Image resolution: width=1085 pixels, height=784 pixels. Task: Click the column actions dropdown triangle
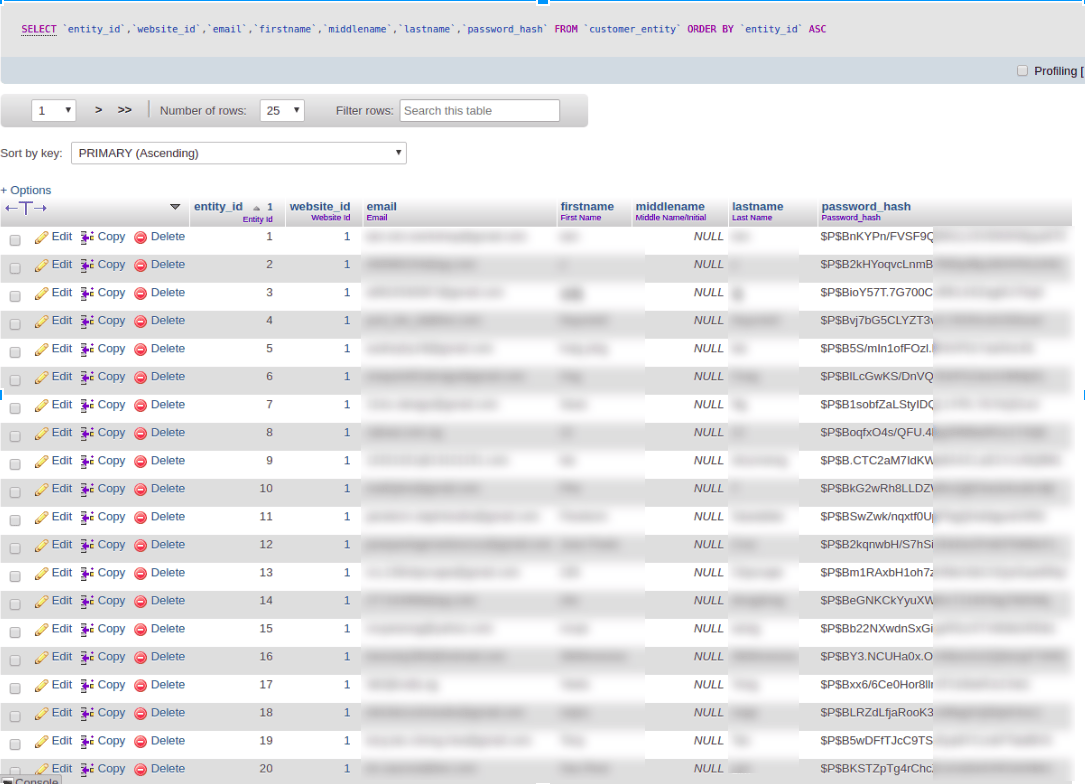pyautogui.click(x=175, y=207)
